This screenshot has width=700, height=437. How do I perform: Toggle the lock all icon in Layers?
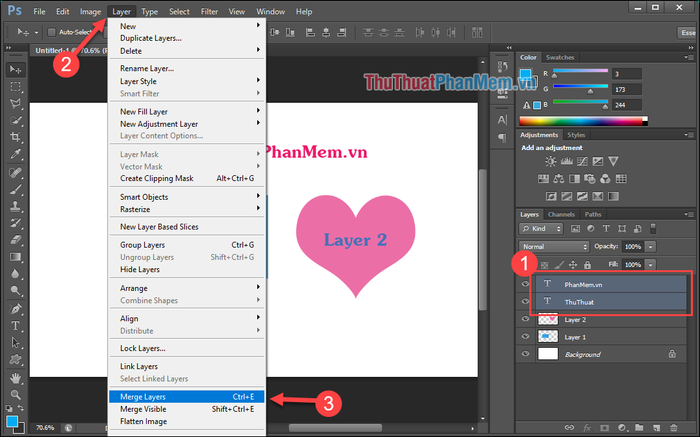[588, 265]
